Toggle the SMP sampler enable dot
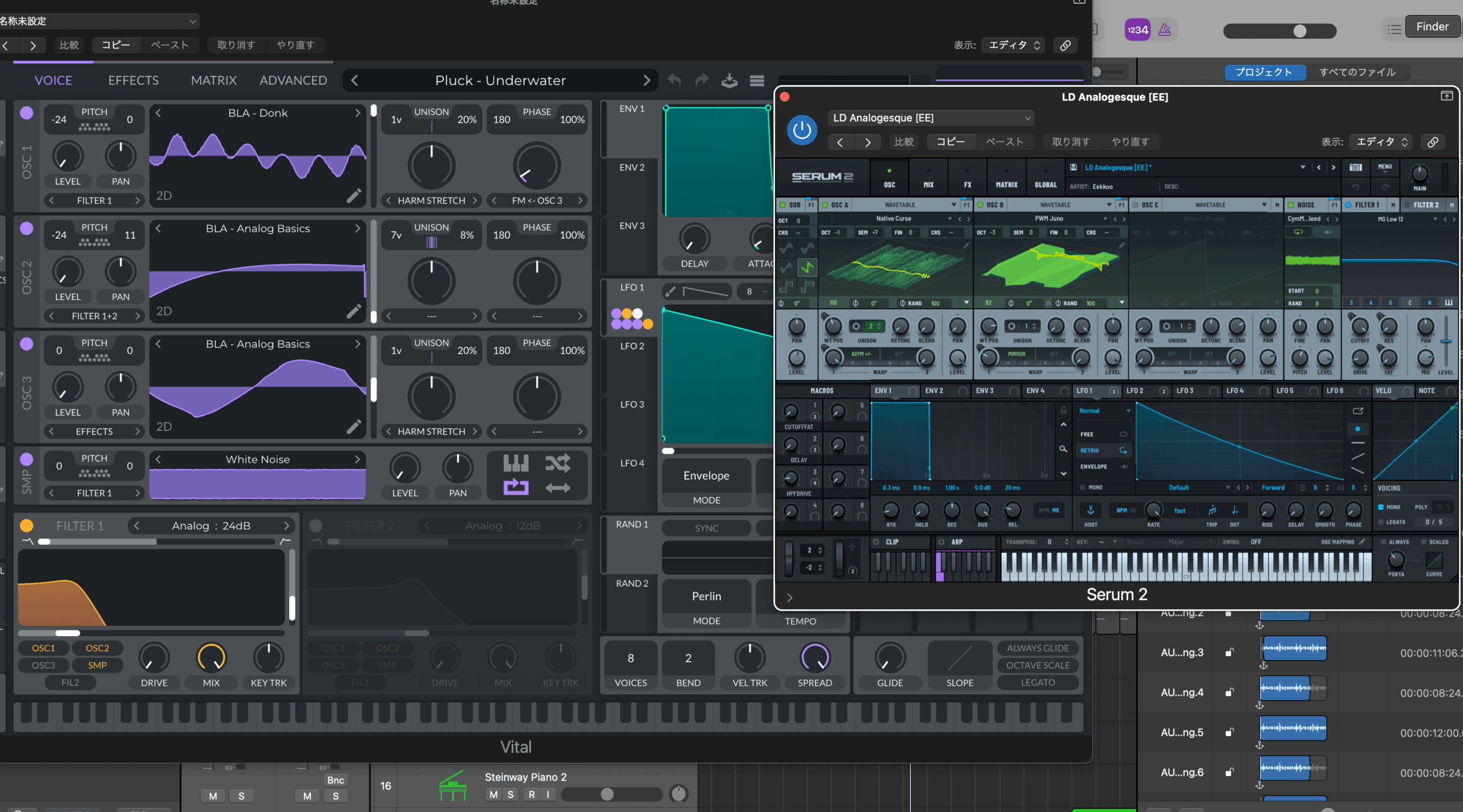 [x=26, y=459]
